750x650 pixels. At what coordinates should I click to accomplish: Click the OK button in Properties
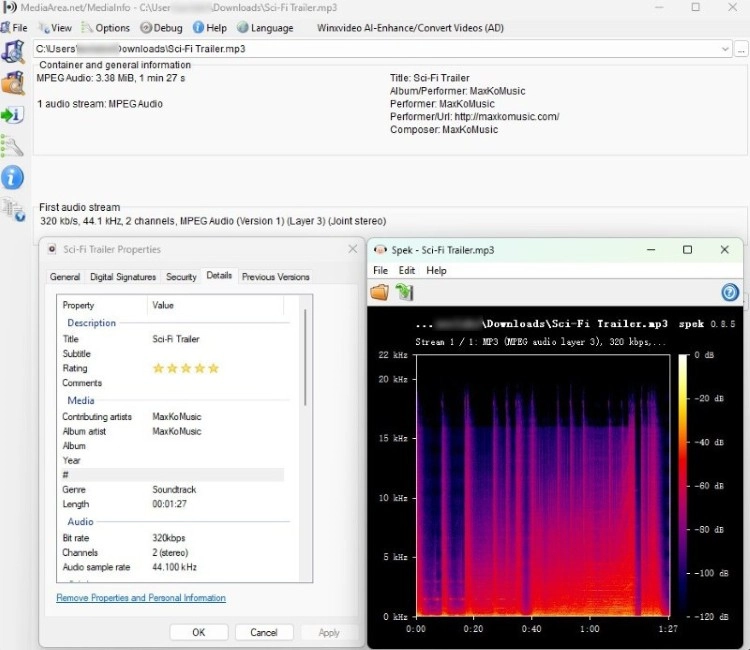click(199, 632)
